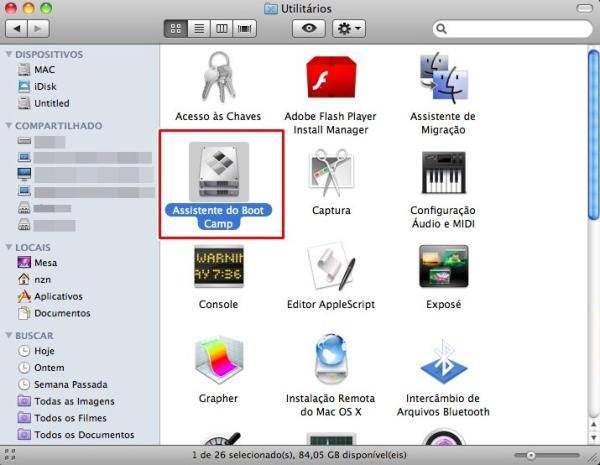This screenshot has height=465, width=600.
Task: Select Intercâmbio de Arquivos Bluetooth icon
Action: tap(443, 361)
